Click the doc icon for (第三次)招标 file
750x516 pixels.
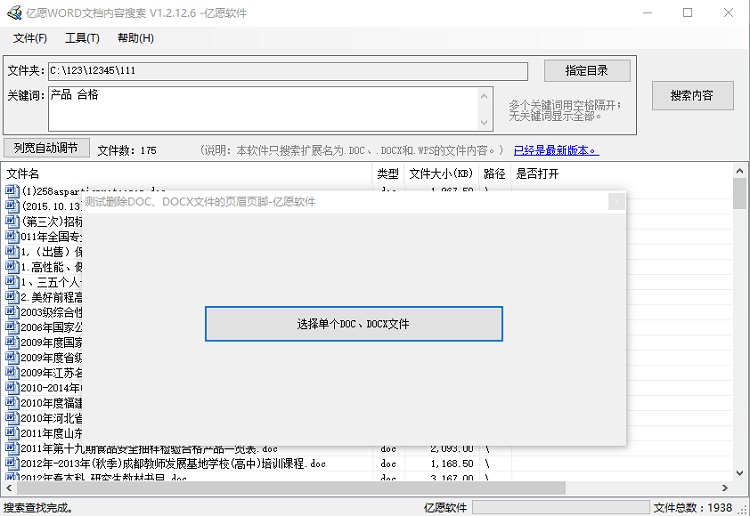click(x=12, y=221)
